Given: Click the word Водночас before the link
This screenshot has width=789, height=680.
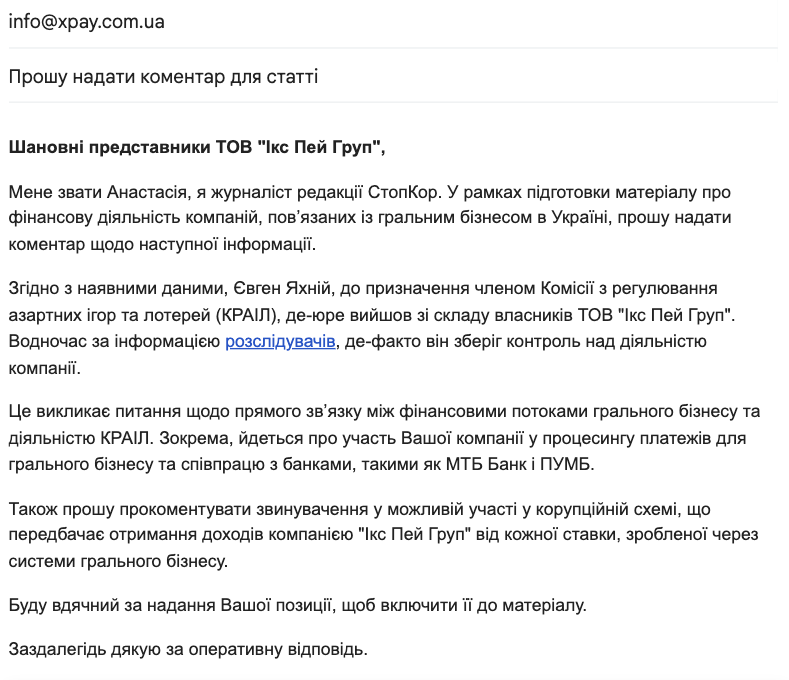Looking at the screenshot, I should 49,342.
